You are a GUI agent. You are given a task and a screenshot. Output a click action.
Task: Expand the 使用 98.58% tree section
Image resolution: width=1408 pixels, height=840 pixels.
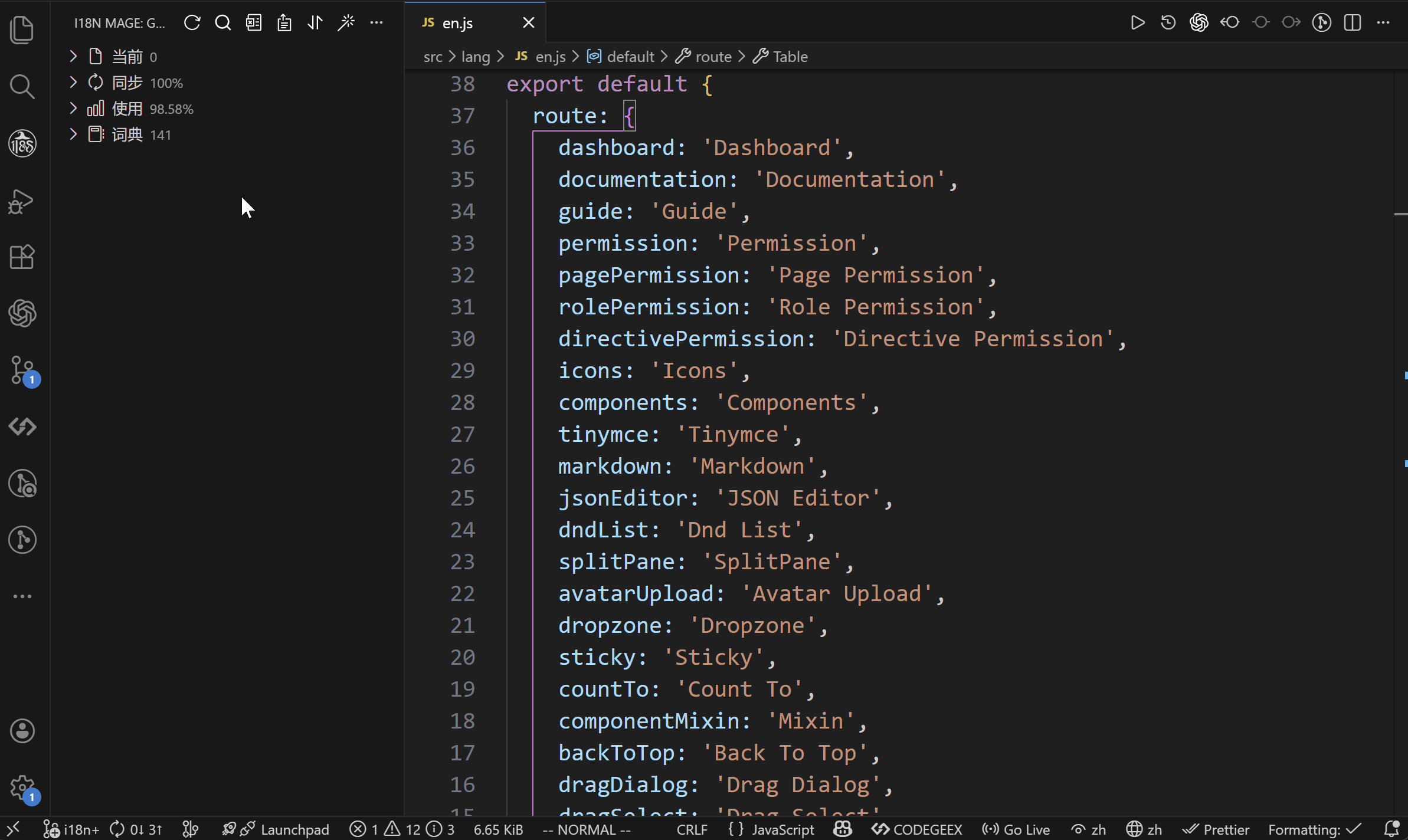pyautogui.click(x=73, y=109)
